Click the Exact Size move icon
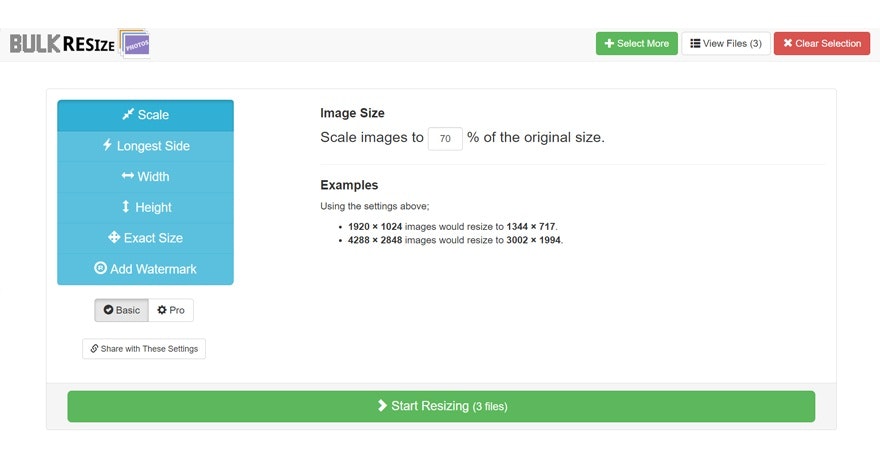This screenshot has width=880, height=450. [x=114, y=238]
